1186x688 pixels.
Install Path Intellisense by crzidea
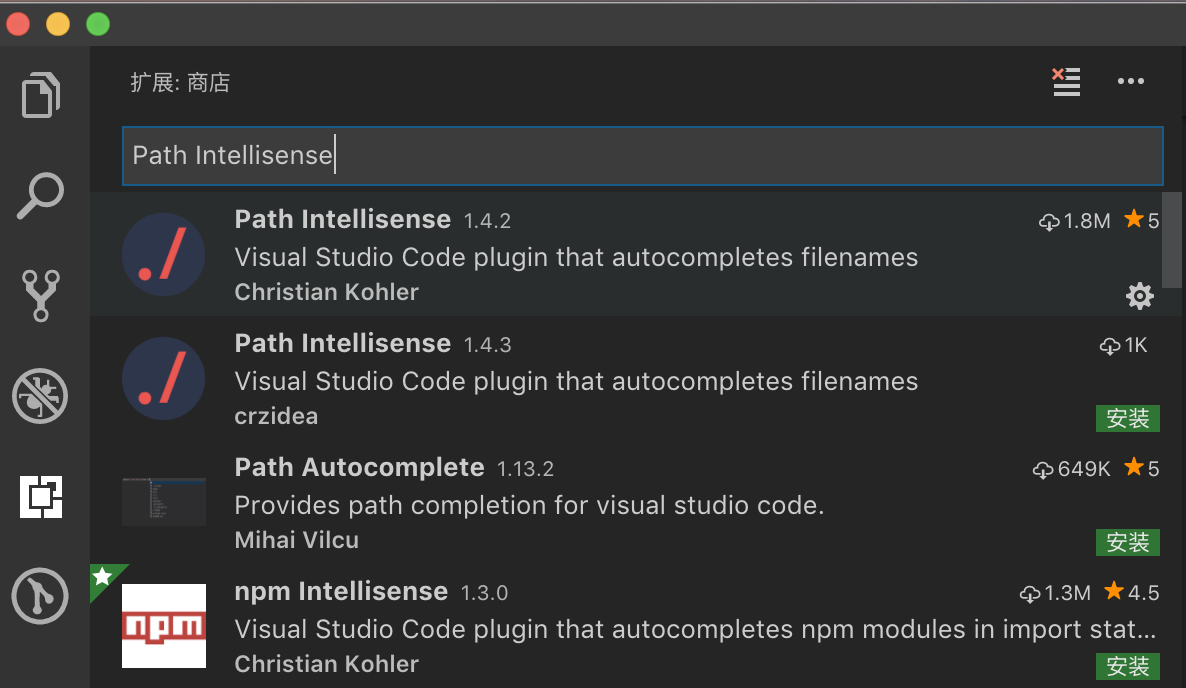click(x=1128, y=419)
